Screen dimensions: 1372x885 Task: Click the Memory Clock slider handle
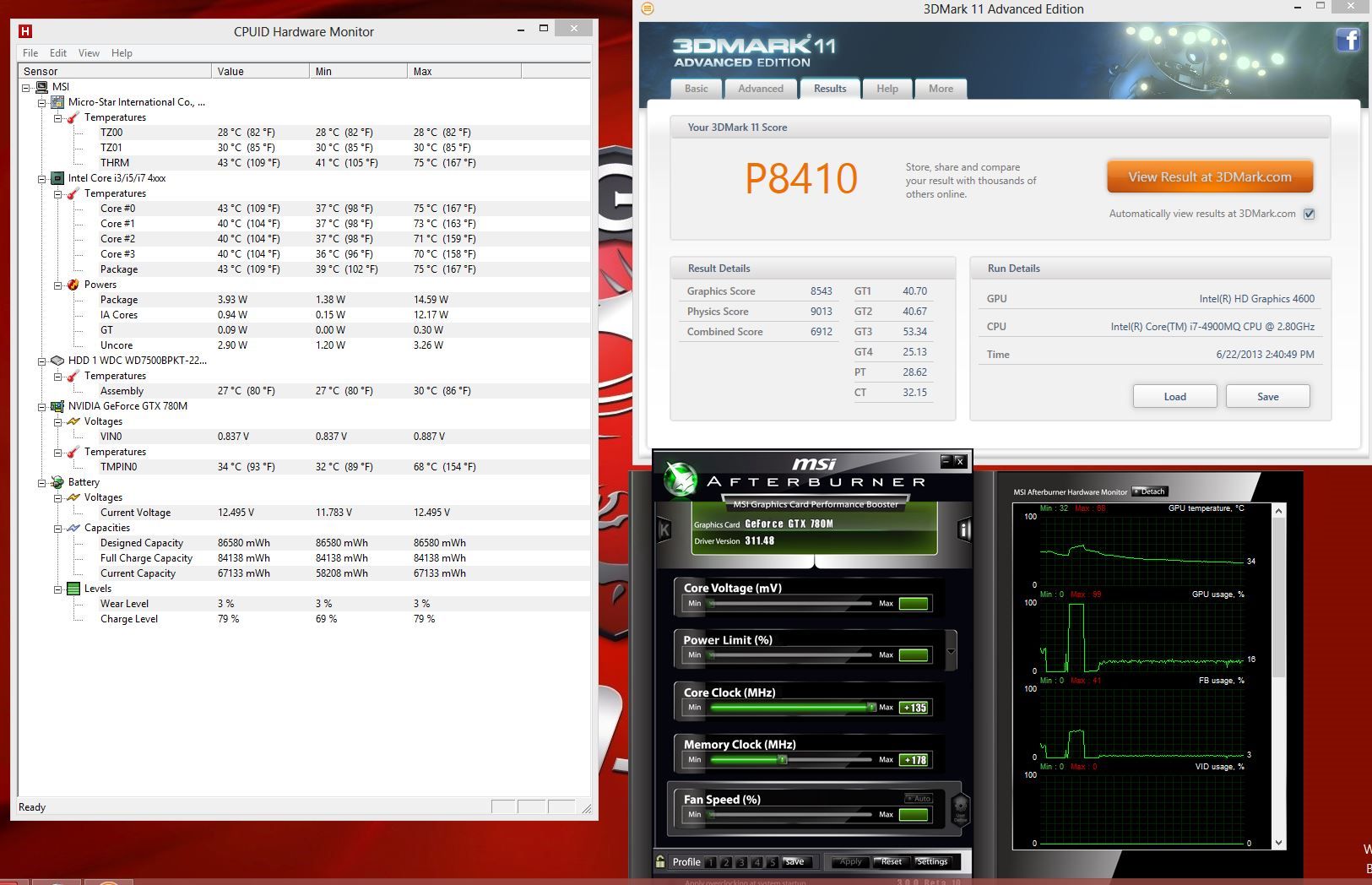tap(782, 760)
